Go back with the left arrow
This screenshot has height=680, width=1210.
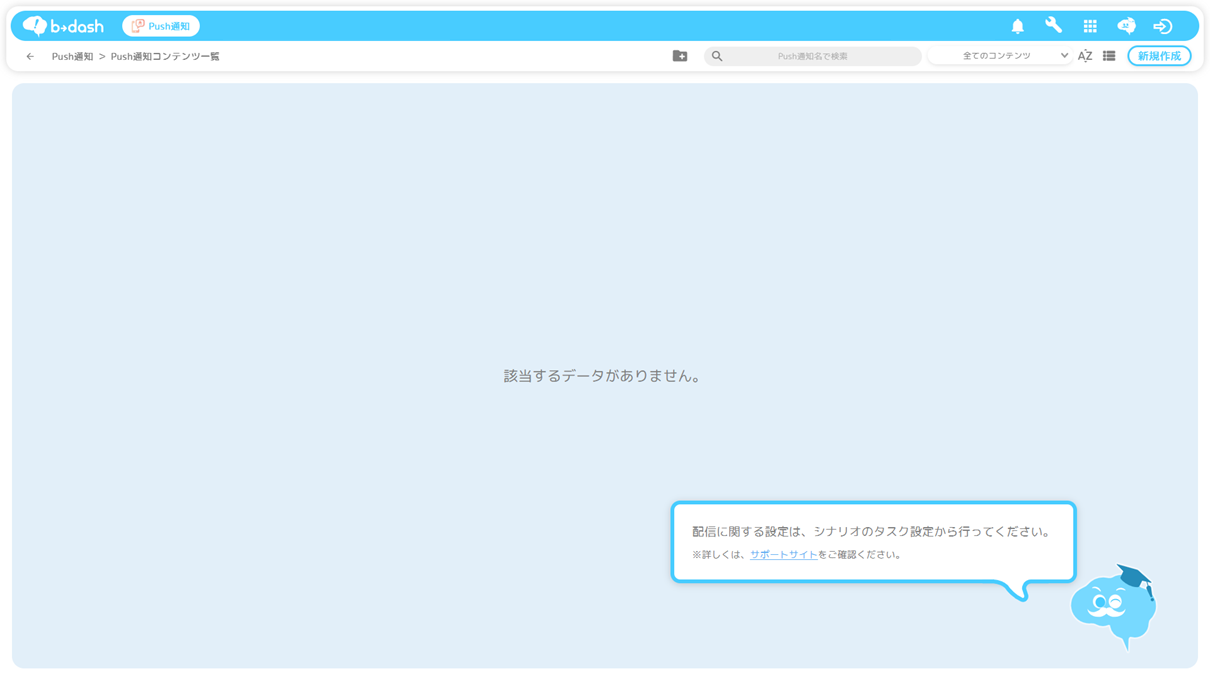(x=30, y=57)
